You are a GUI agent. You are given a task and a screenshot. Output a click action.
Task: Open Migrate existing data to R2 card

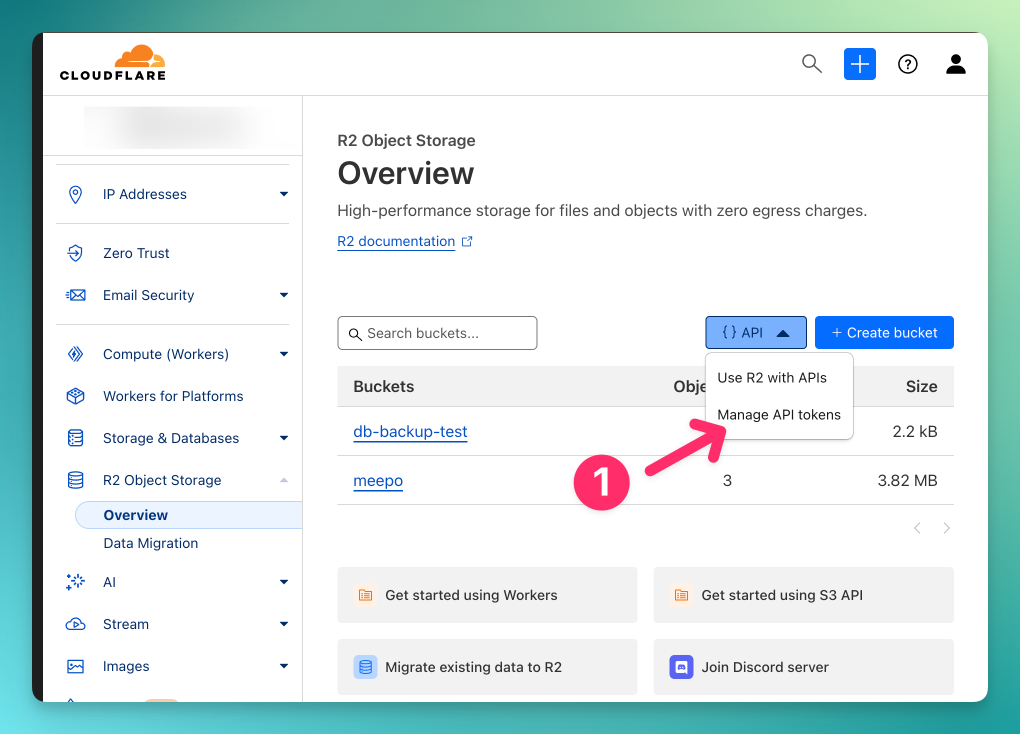(487, 667)
